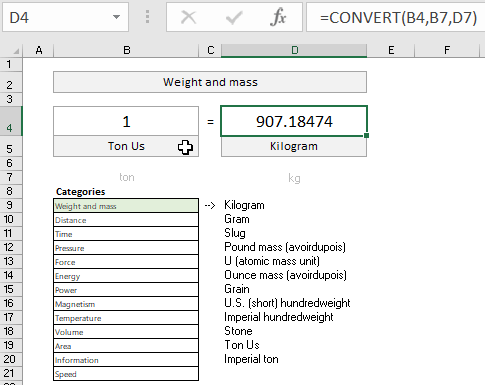The width and height of the screenshot is (485, 385).
Task: Click 'Imperial hundredweight' in the list
Action: 279,317
